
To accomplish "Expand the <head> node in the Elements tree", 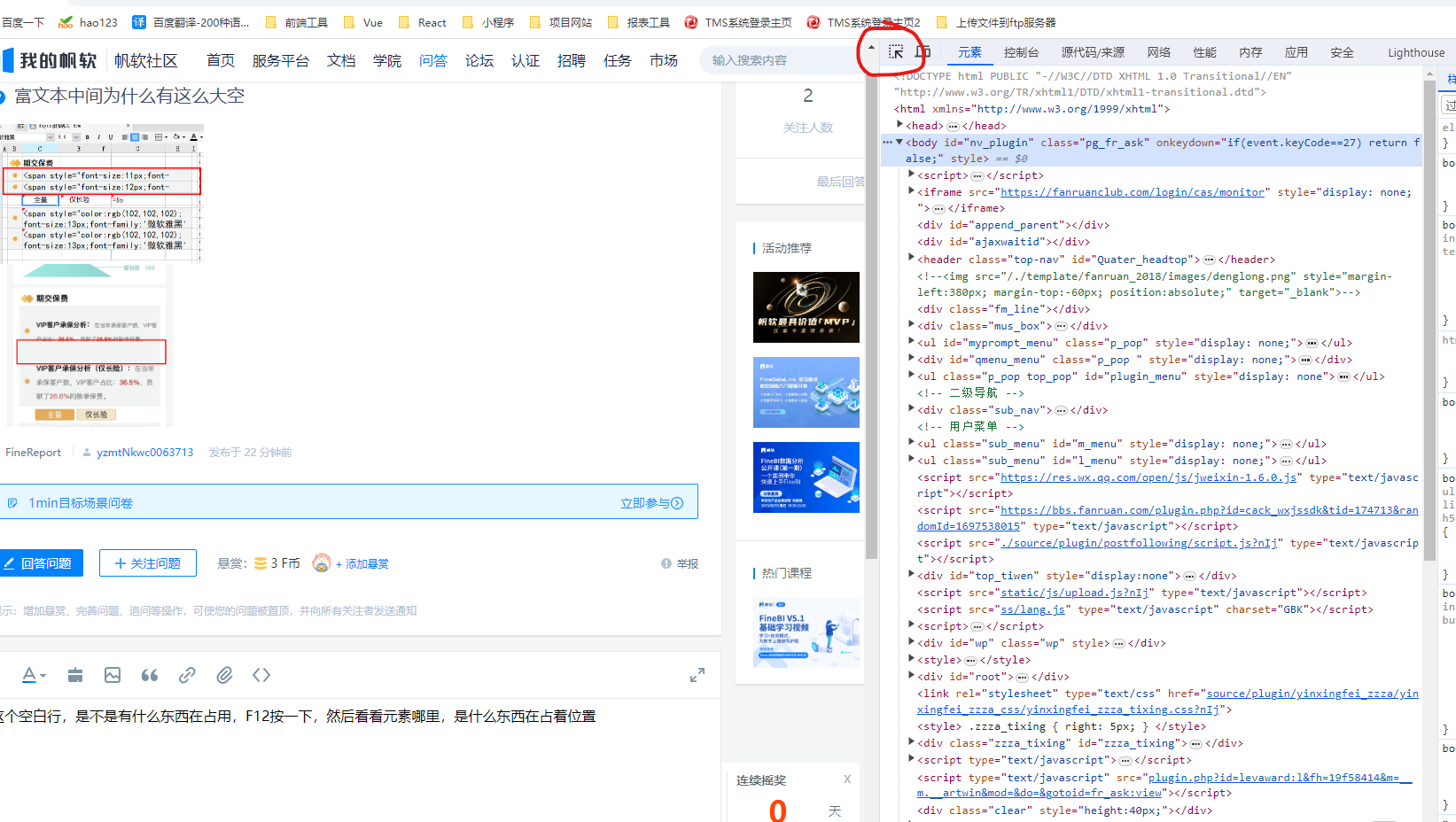I will [x=900, y=125].
